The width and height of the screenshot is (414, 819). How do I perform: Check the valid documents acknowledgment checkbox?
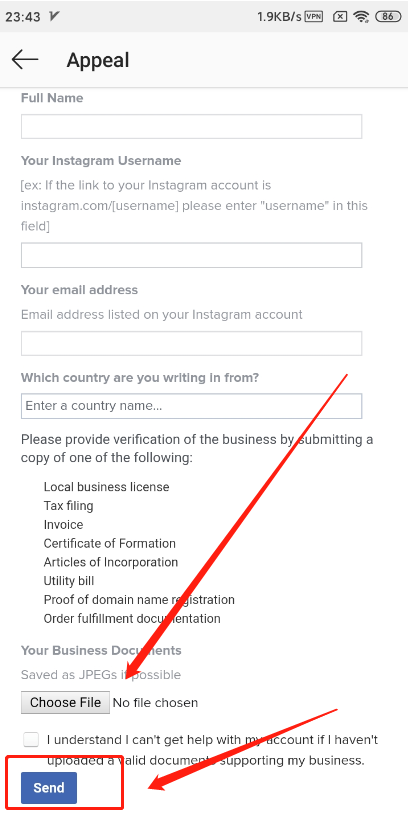(x=31, y=740)
